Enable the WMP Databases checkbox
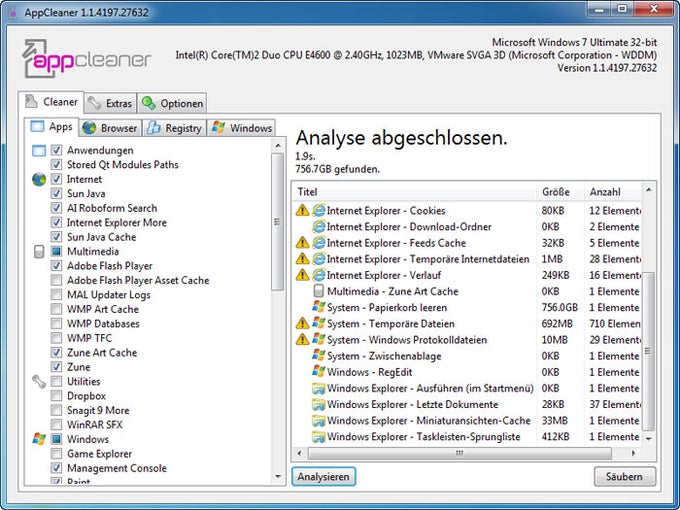 (x=56, y=324)
